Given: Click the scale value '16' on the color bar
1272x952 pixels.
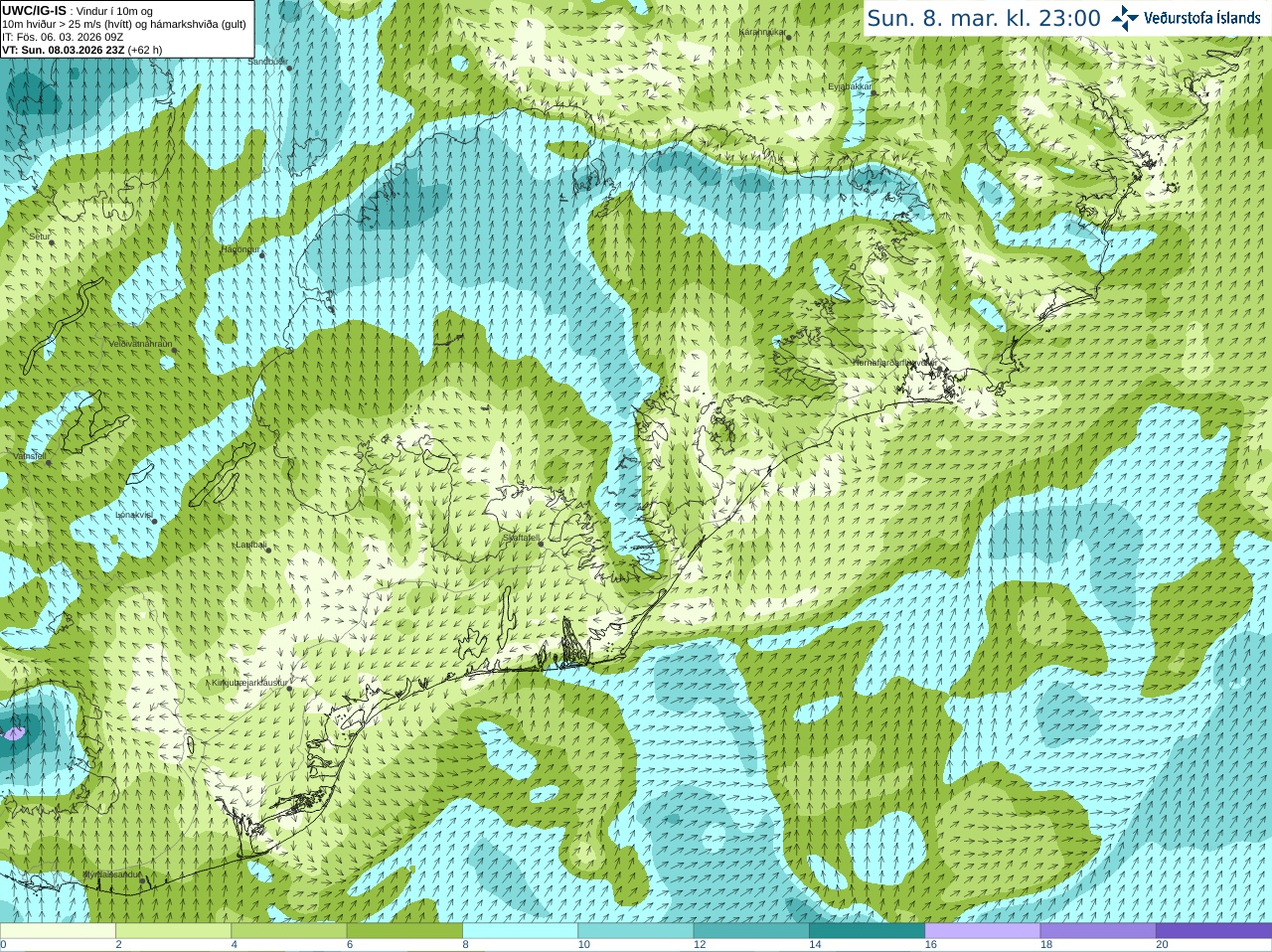Looking at the screenshot, I should 931,945.
